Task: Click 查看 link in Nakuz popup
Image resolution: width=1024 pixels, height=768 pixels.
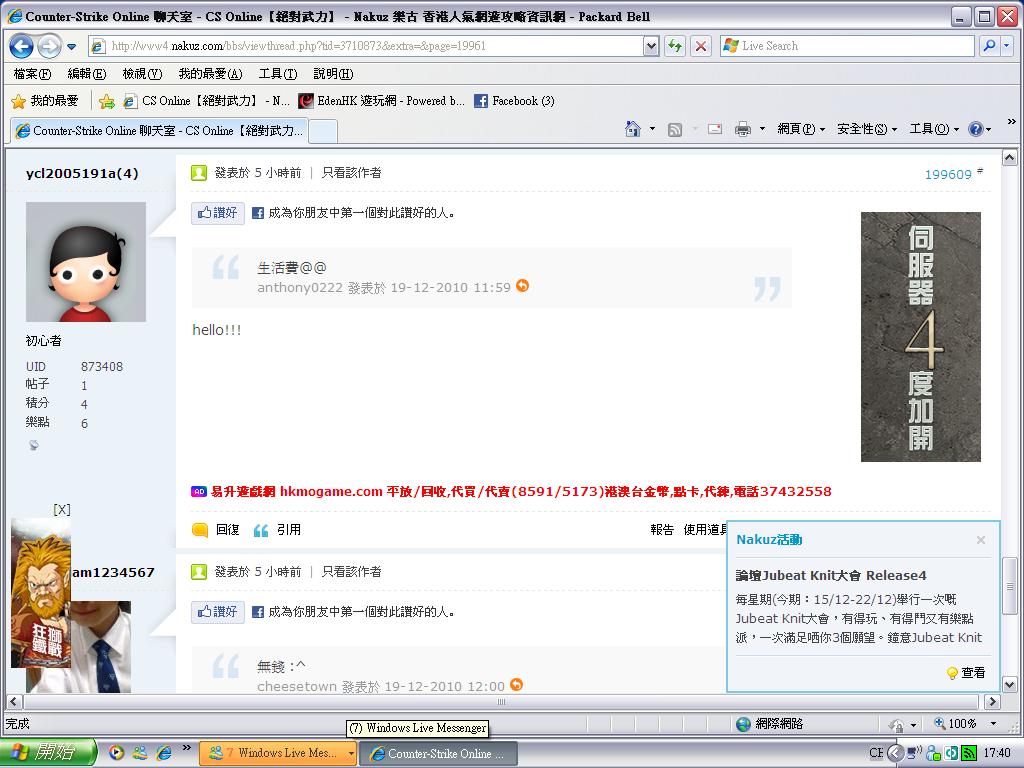Action: pos(966,673)
